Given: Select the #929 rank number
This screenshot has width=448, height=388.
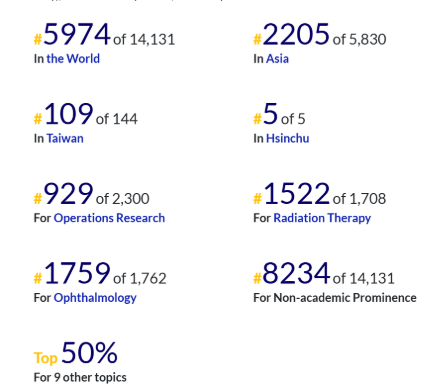Looking at the screenshot, I should point(63,193).
